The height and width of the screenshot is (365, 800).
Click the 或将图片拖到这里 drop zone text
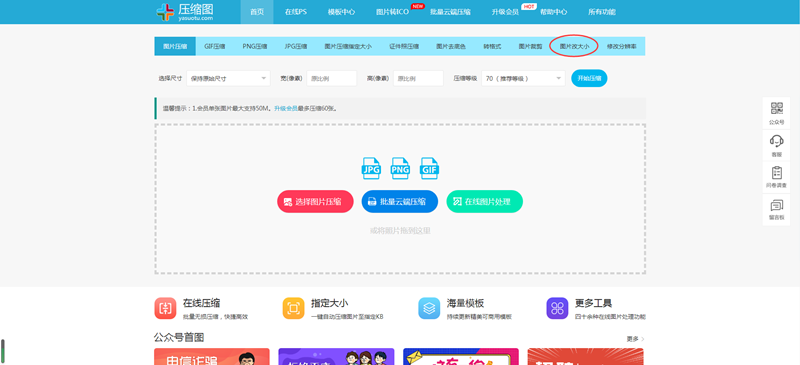click(x=400, y=231)
